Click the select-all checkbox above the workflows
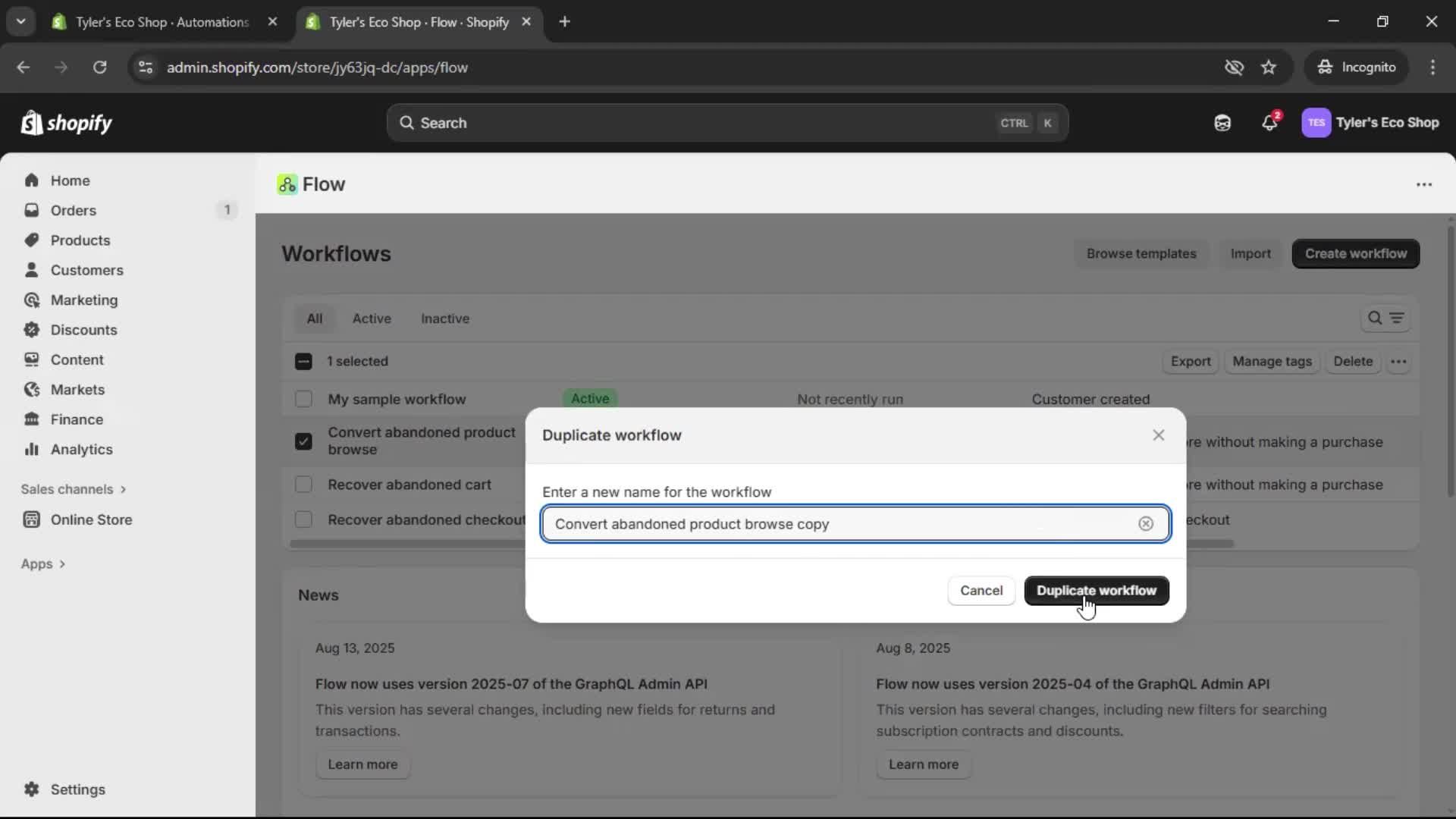 tap(303, 362)
